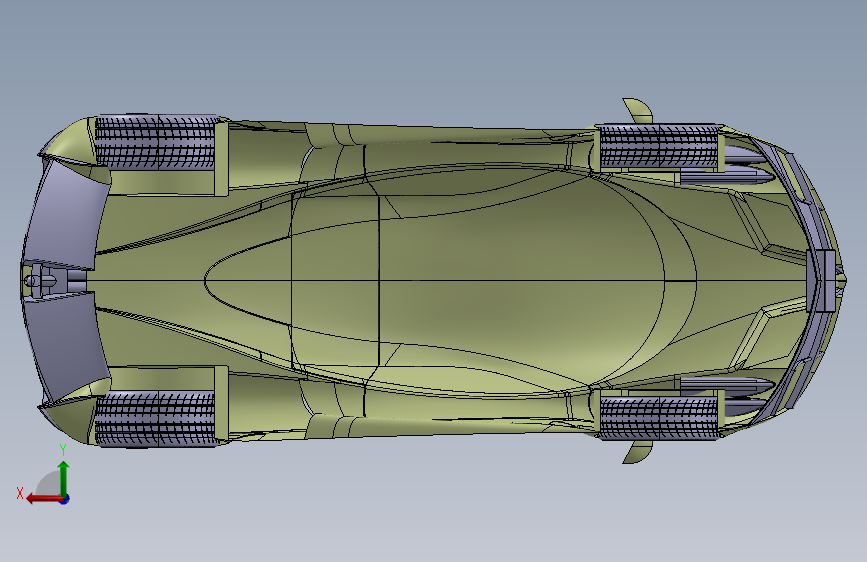867x562 pixels.
Task: Click the green Y axis arrow on the triad
Action: [64, 479]
